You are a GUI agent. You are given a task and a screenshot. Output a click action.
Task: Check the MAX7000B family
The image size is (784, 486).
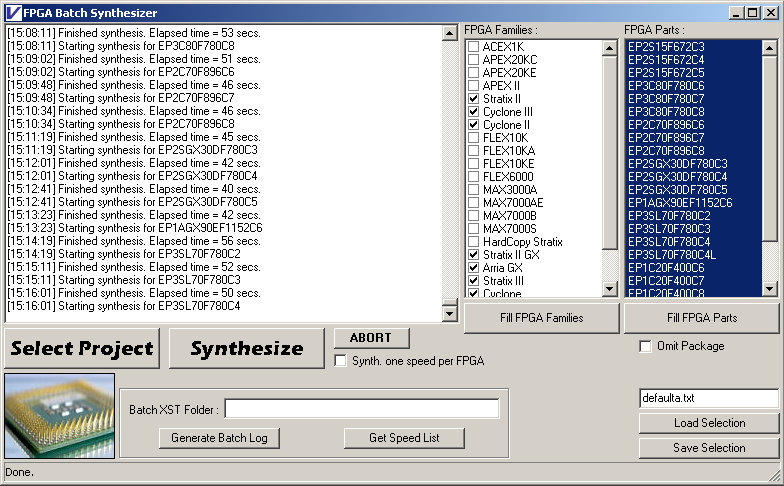474,216
